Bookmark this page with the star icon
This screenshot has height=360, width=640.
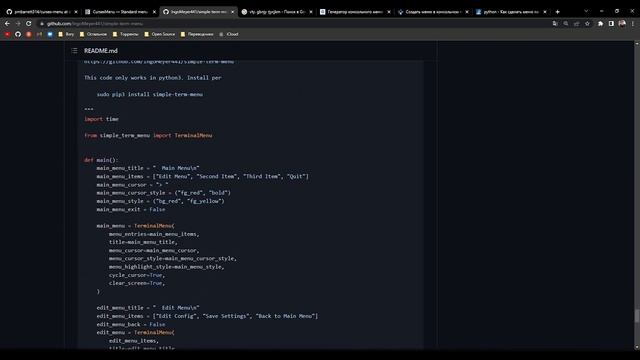[x=587, y=24]
